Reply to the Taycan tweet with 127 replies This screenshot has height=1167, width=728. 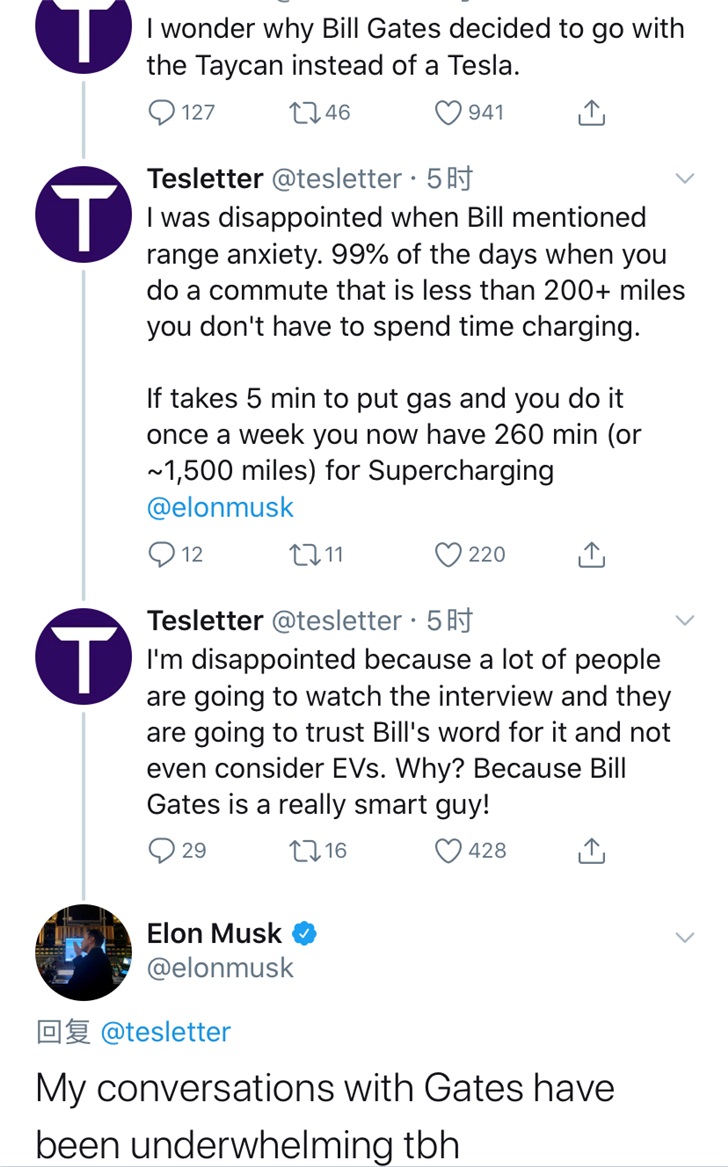[x=161, y=113]
